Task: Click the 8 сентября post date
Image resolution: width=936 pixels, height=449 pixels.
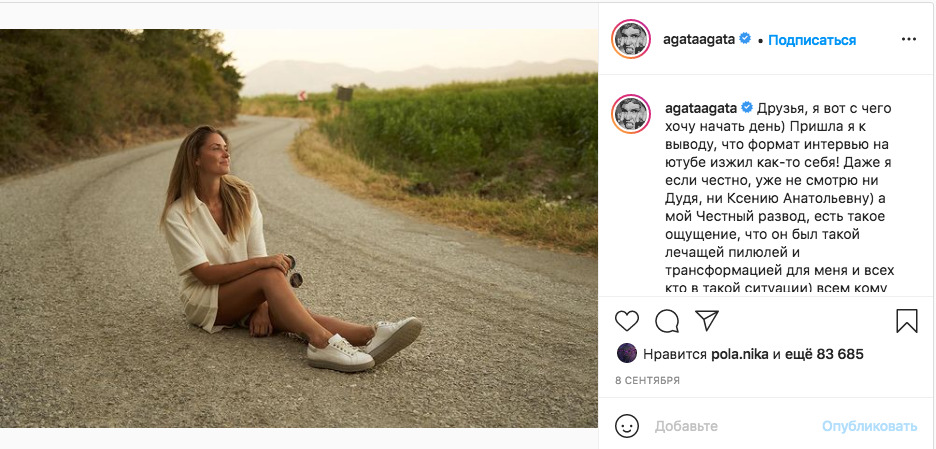Action: [x=647, y=381]
